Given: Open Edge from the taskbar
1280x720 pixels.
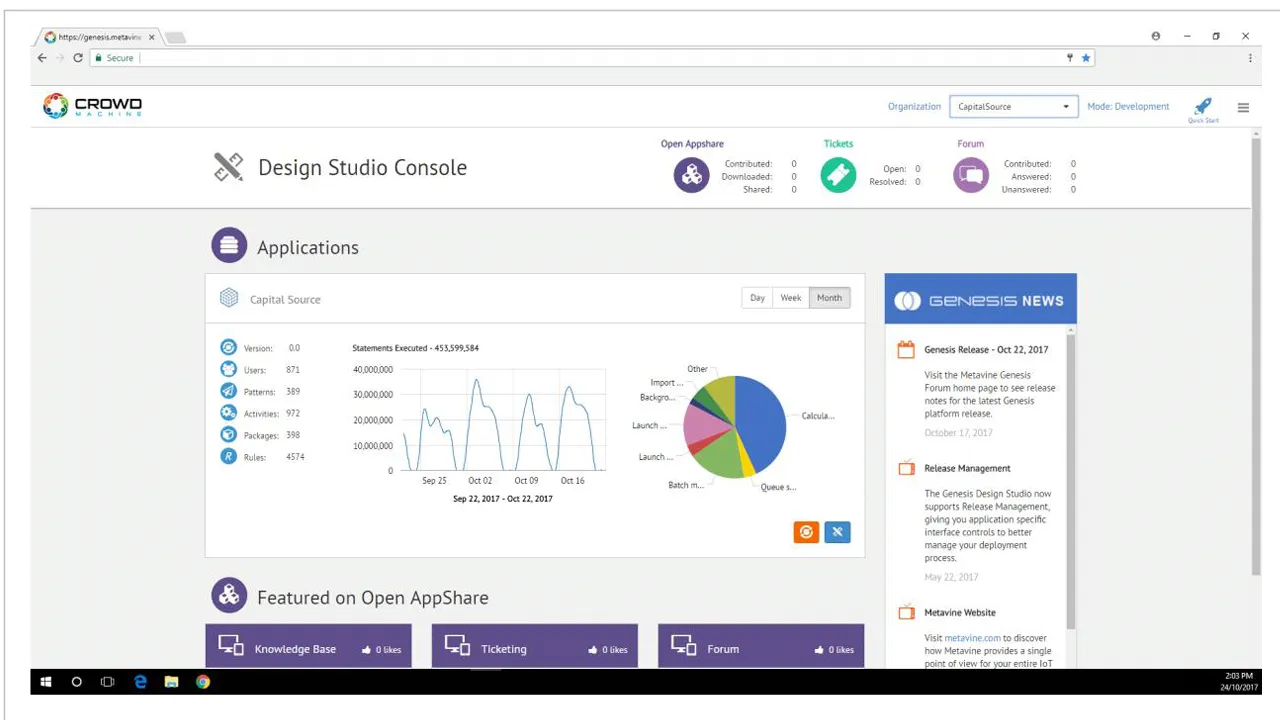Looking at the screenshot, I should [140, 682].
